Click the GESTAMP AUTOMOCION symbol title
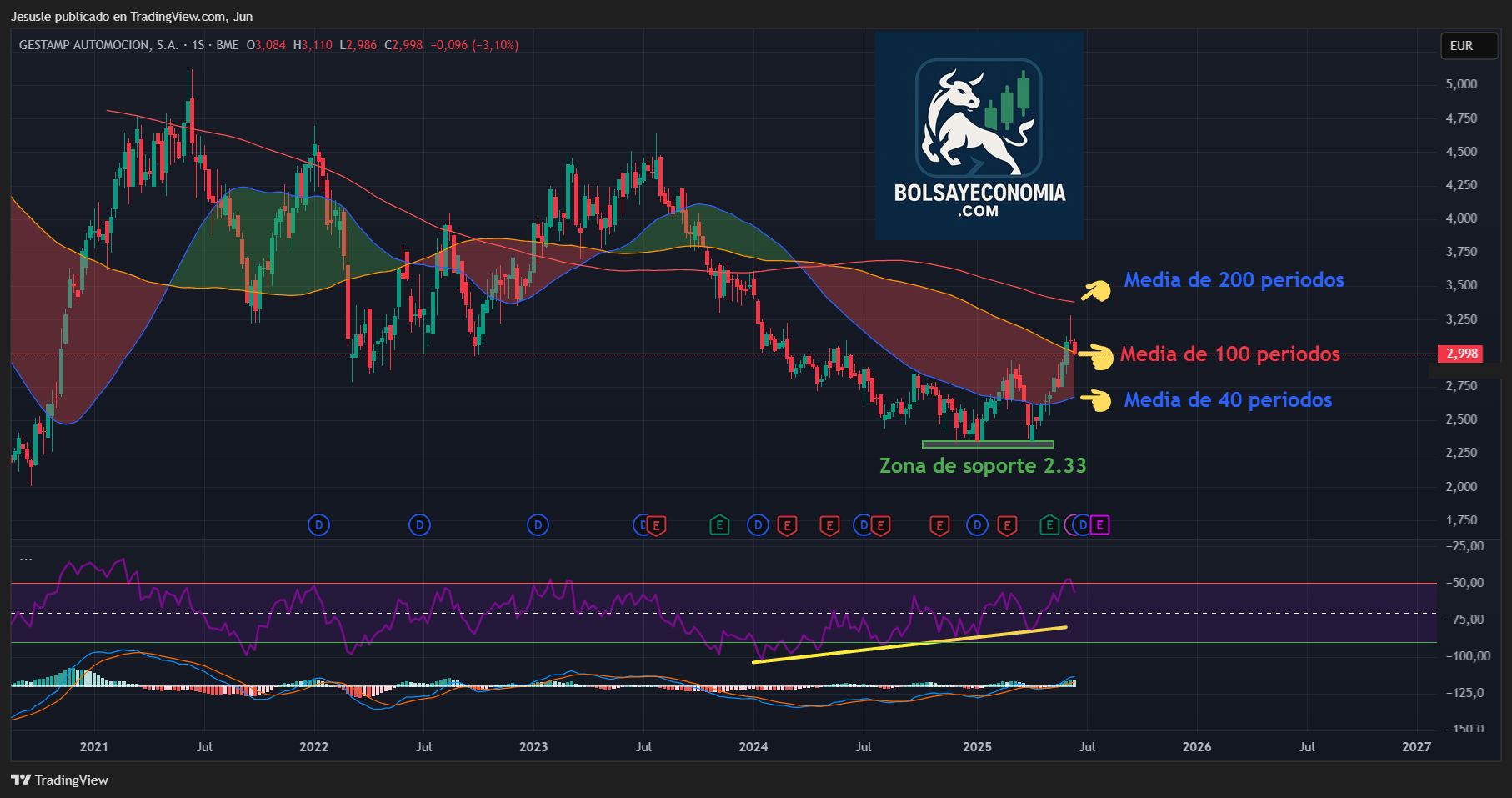 [x=98, y=45]
